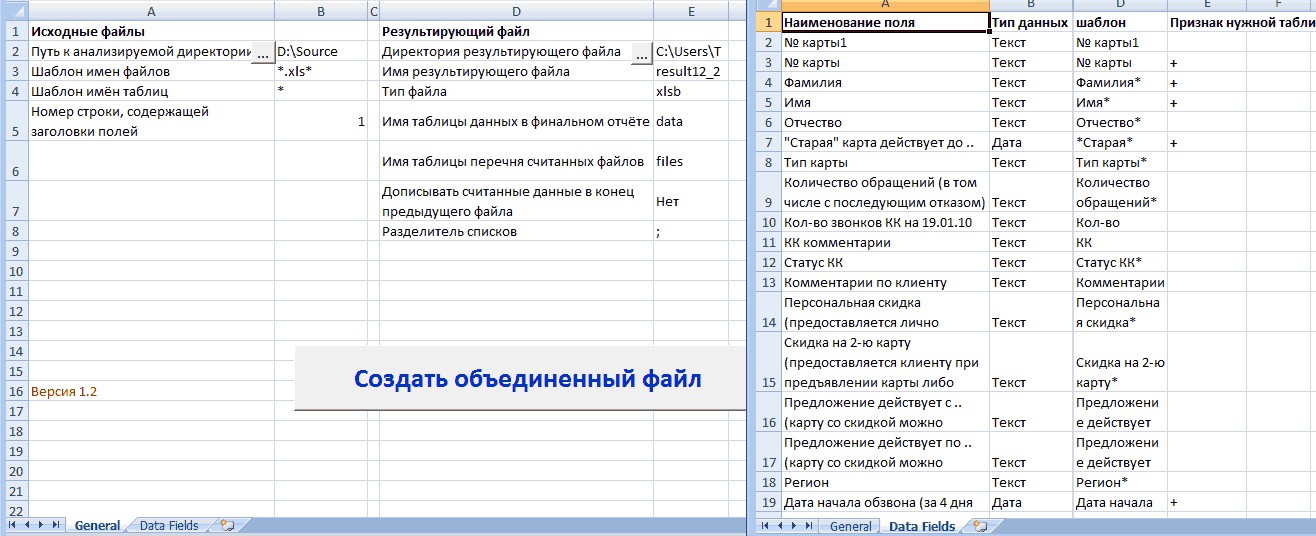Screen dimensions: 1316x536
Task: Select column E header in left pane
Action: (x=691, y=11)
